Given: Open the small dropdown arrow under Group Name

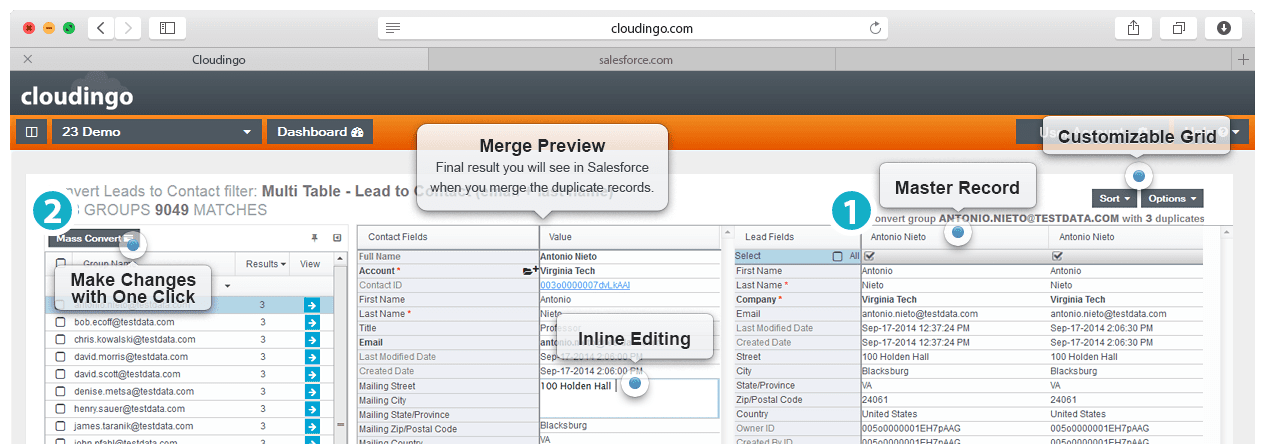Looking at the screenshot, I should (x=226, y=286).
